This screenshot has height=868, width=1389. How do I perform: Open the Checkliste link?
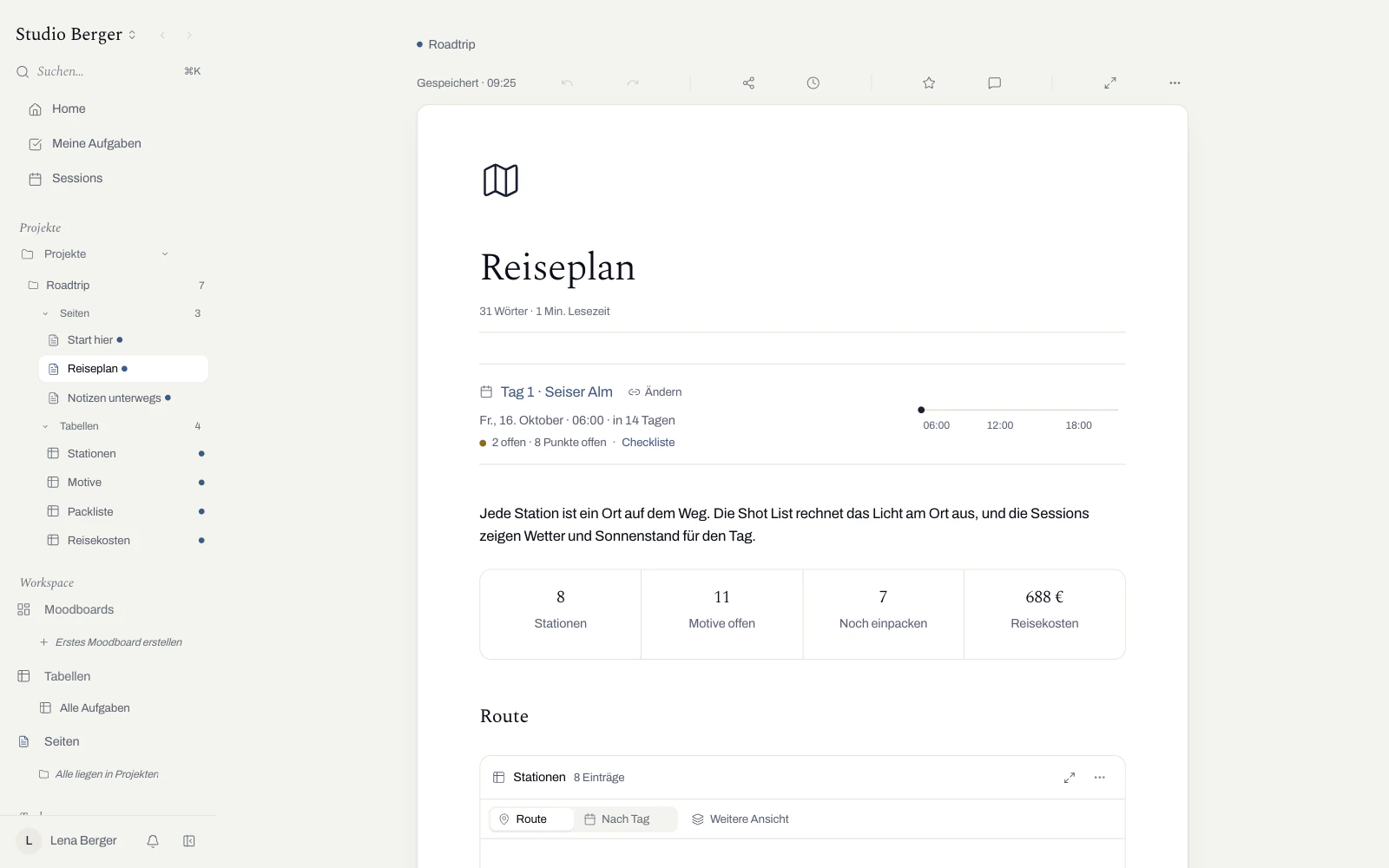tap(648, 443)
